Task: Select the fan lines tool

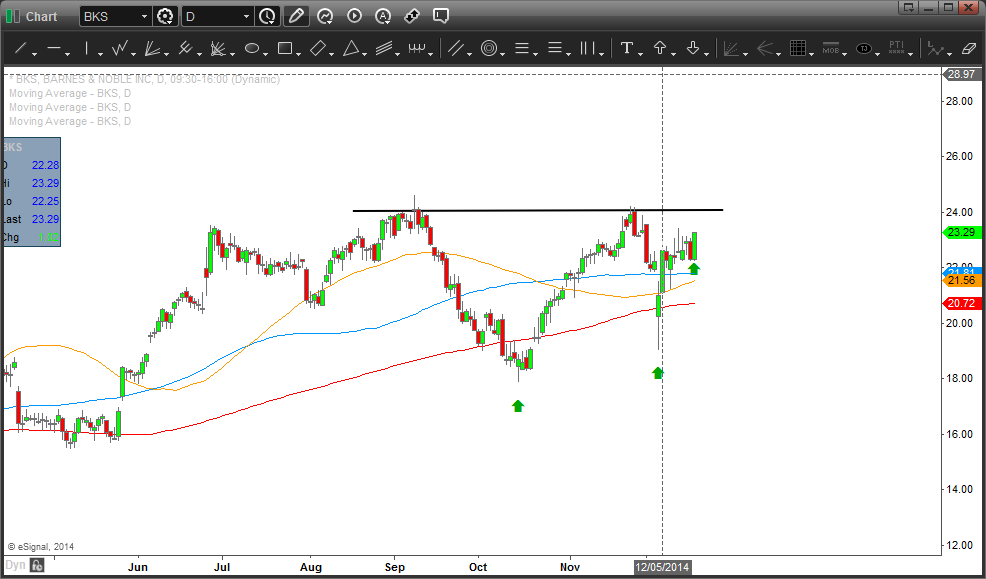Action: (x=153, y=48)
